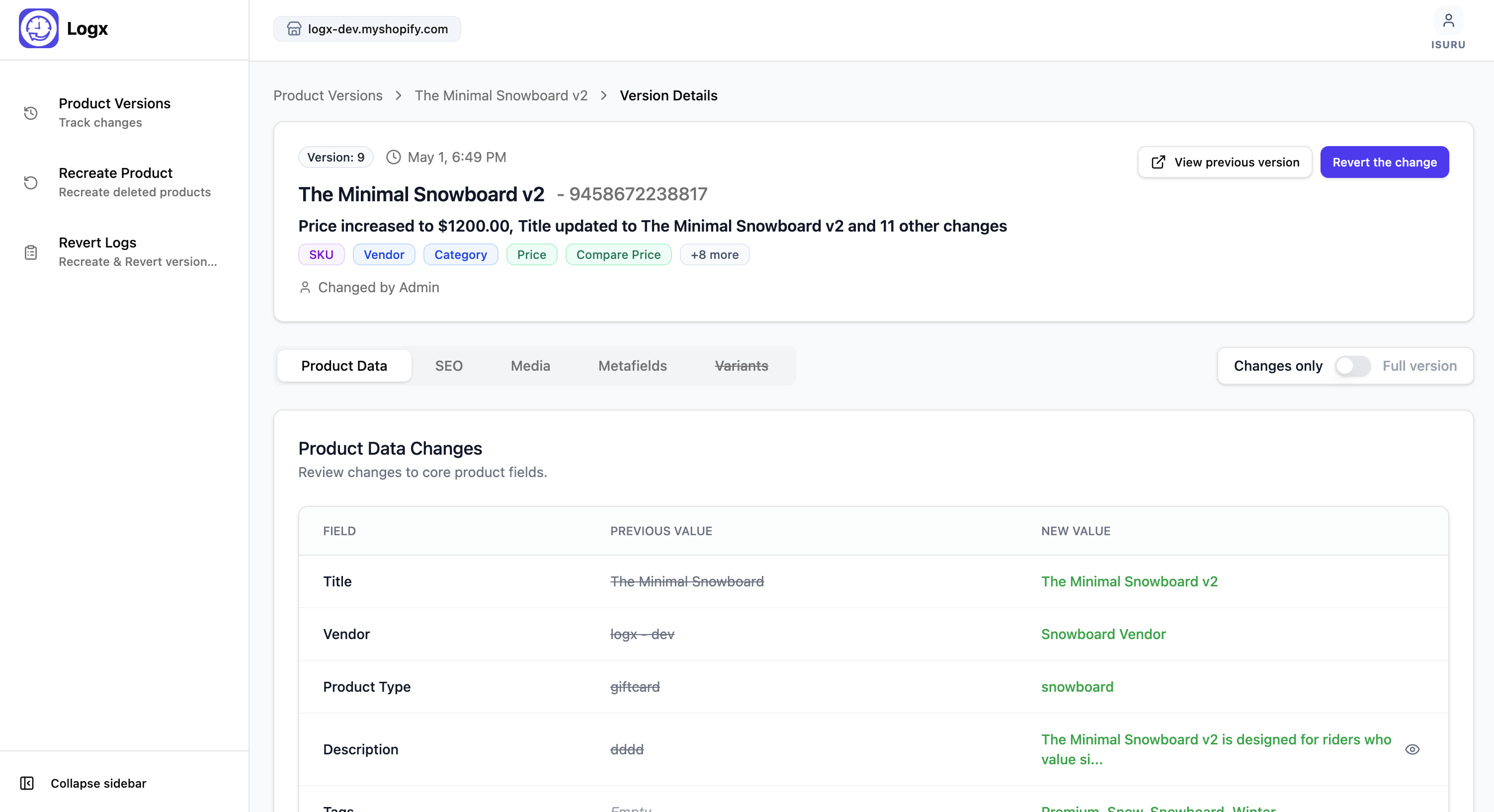Click the FIELD column header
Viewport: 1494px width, 812px height.
(x=339, y=531)
